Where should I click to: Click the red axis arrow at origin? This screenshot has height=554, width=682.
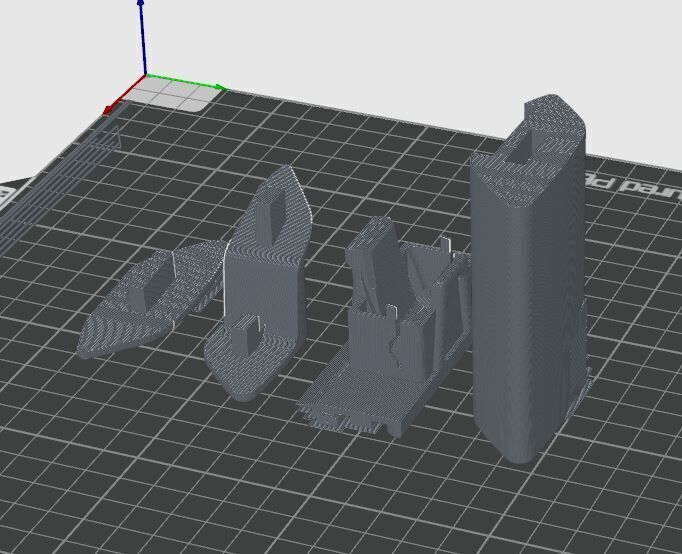coord(124,94)
